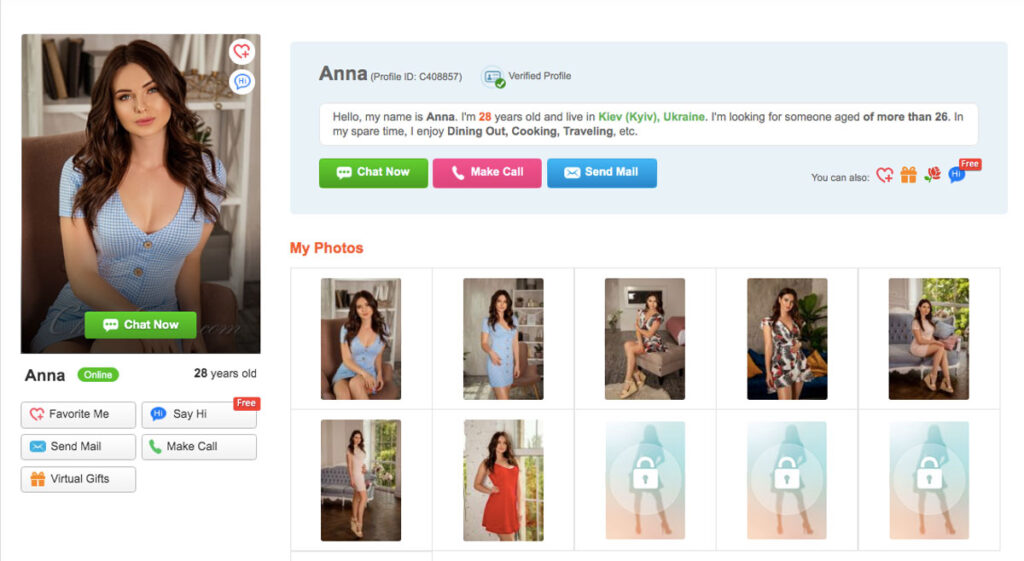Click the Say Hi button in sidebar
This screenshot has width=1024, height=561.
(x=198, y=414)
